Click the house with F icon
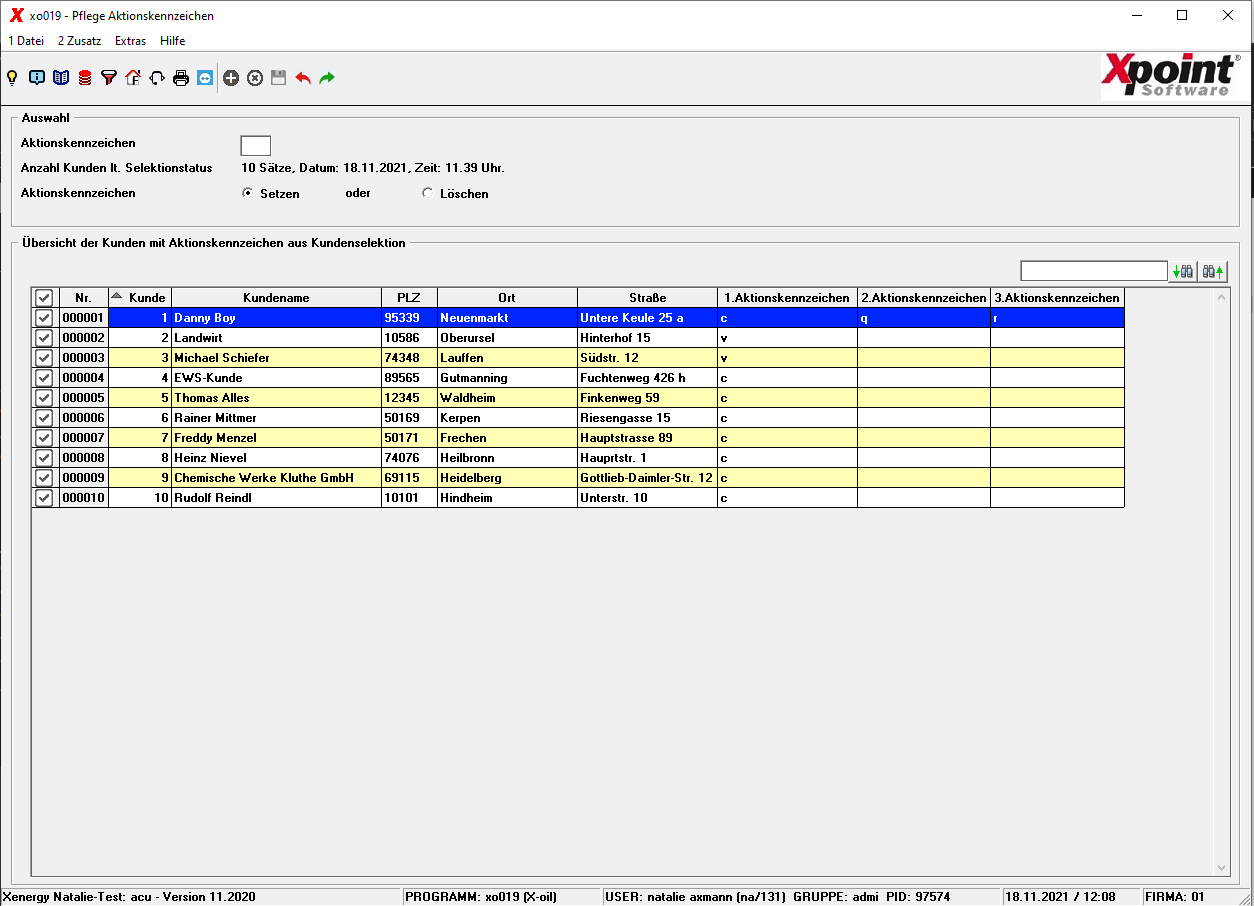The image size is (1254, 906). pos(133,77)
